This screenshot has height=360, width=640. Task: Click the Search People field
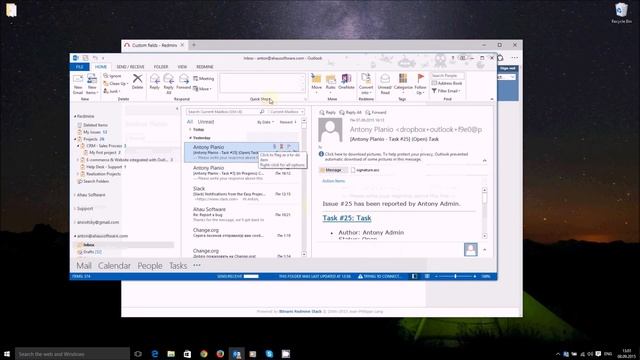pyautogui.click(x=448, y=76)
